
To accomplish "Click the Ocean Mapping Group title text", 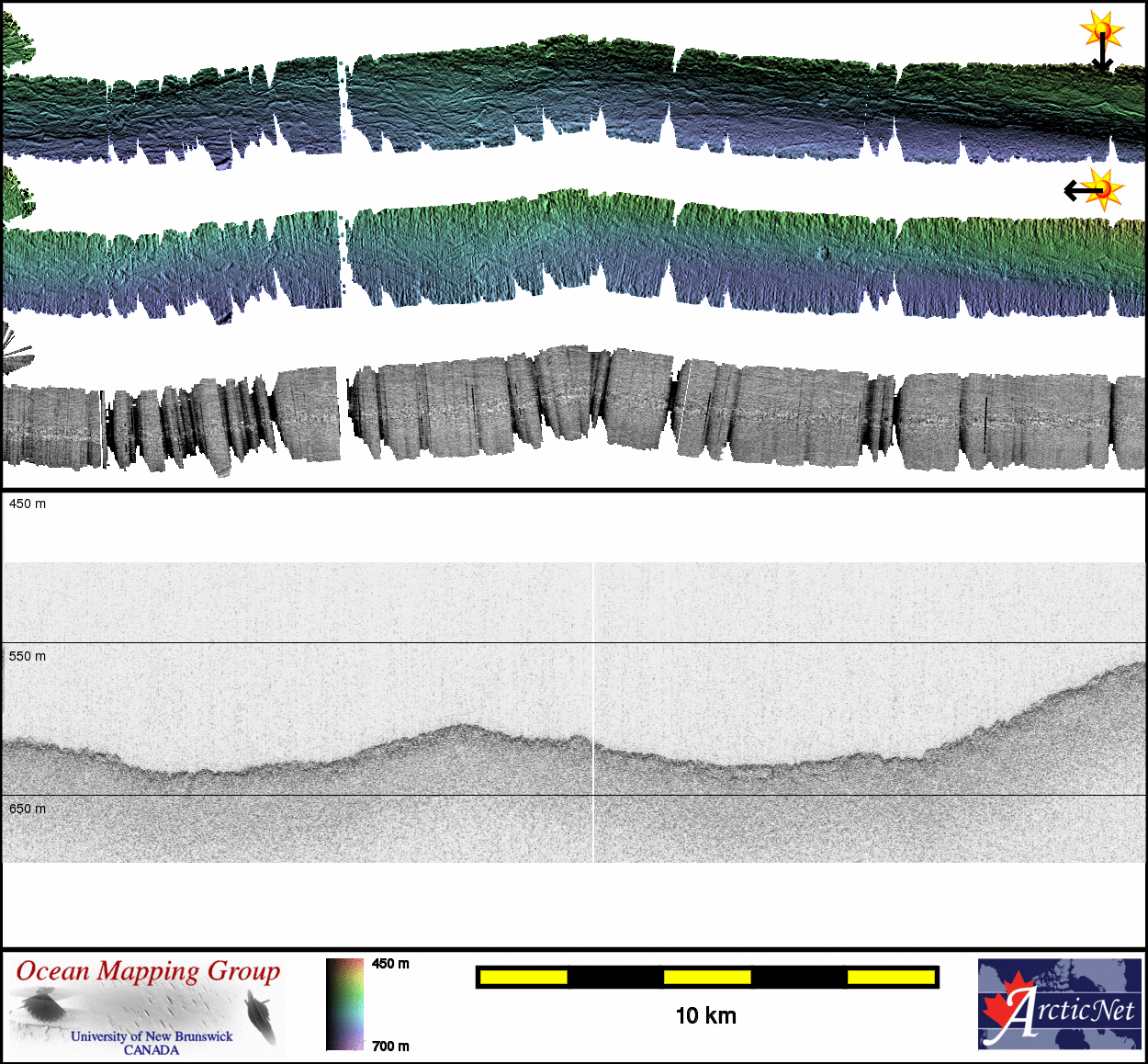I will tap(148, 972).
